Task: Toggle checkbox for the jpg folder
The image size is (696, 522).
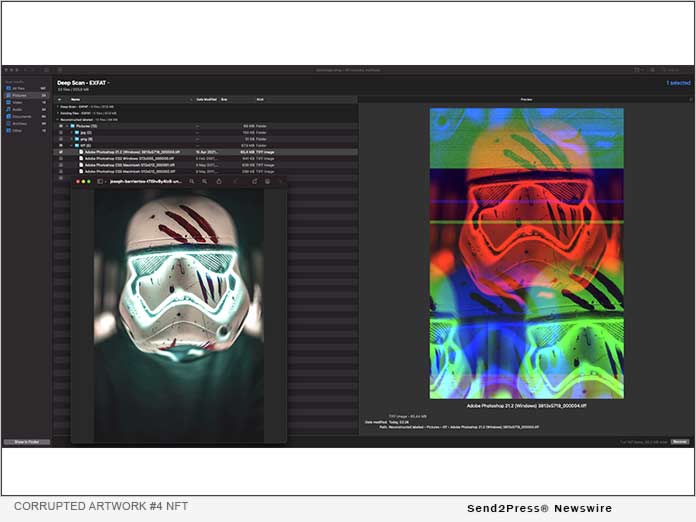Action: click(60, 133)
